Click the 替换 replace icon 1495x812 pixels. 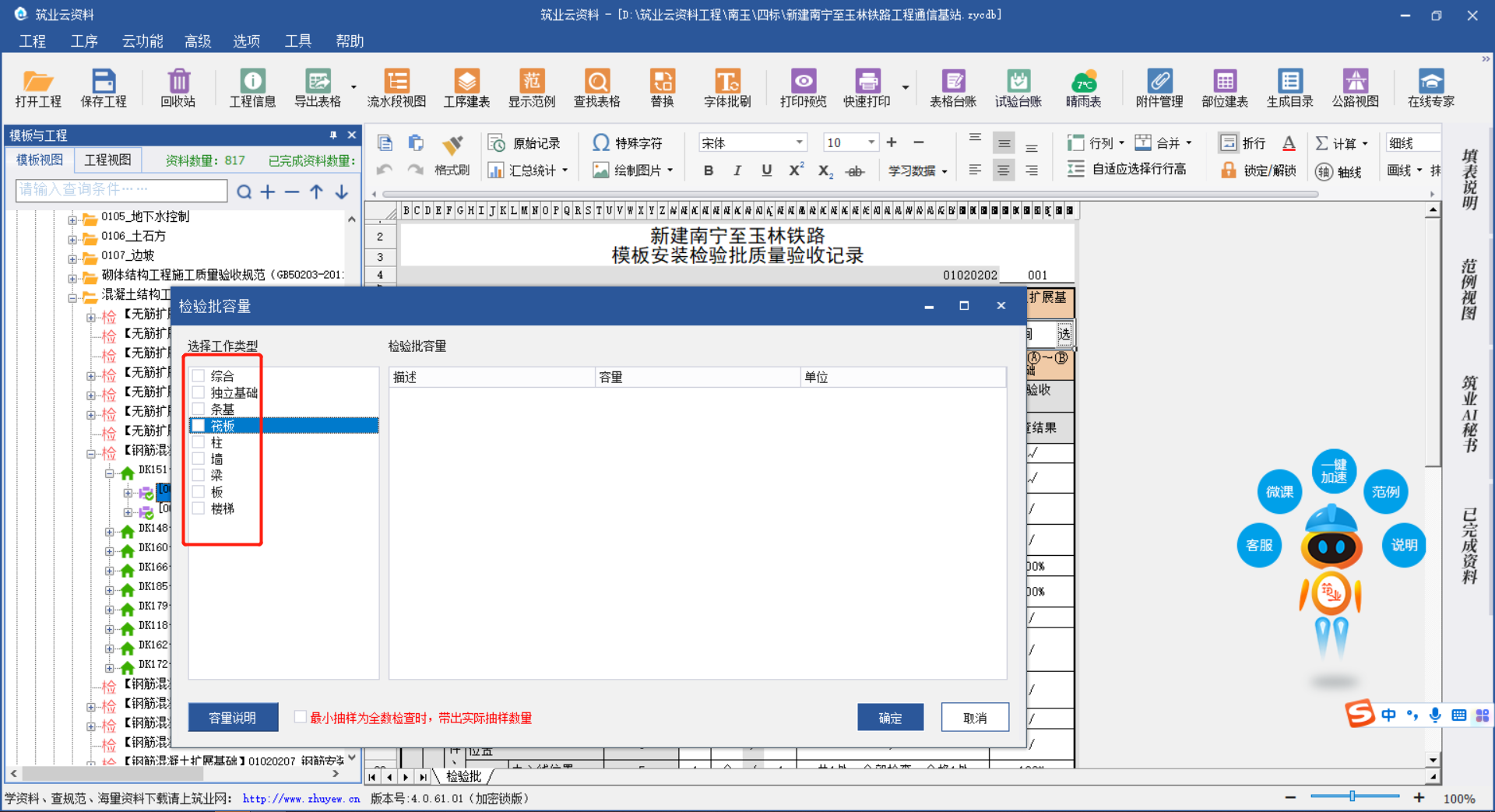[x=663, y=87]
